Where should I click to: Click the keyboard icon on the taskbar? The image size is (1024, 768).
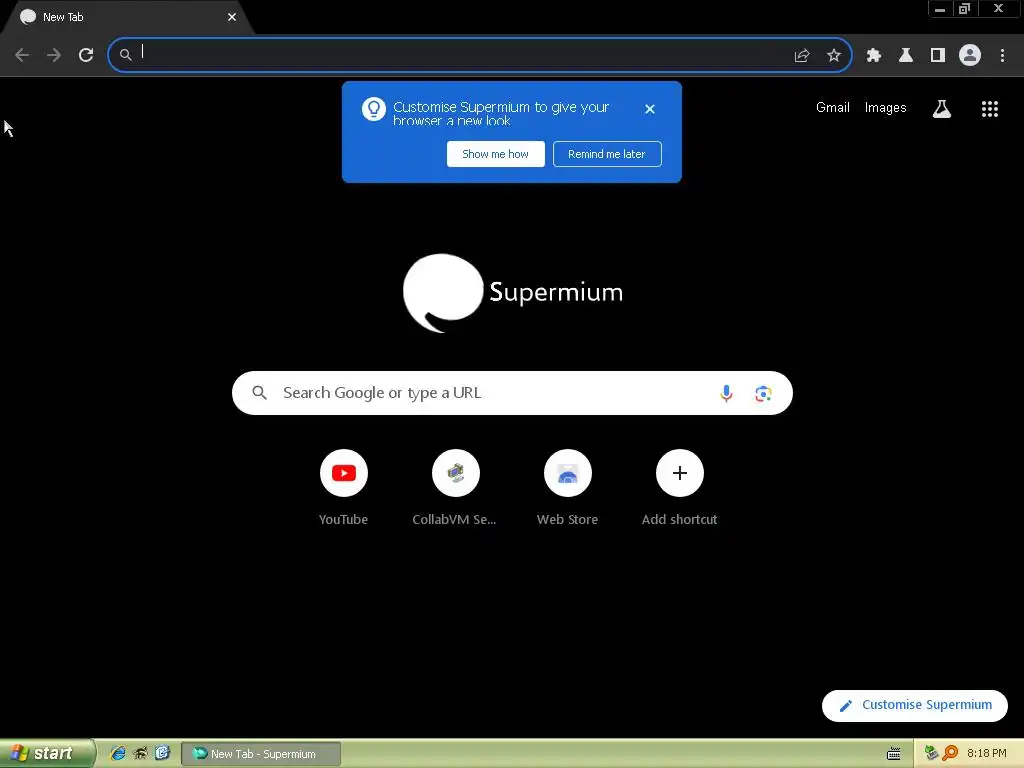(x=893, y=754)
